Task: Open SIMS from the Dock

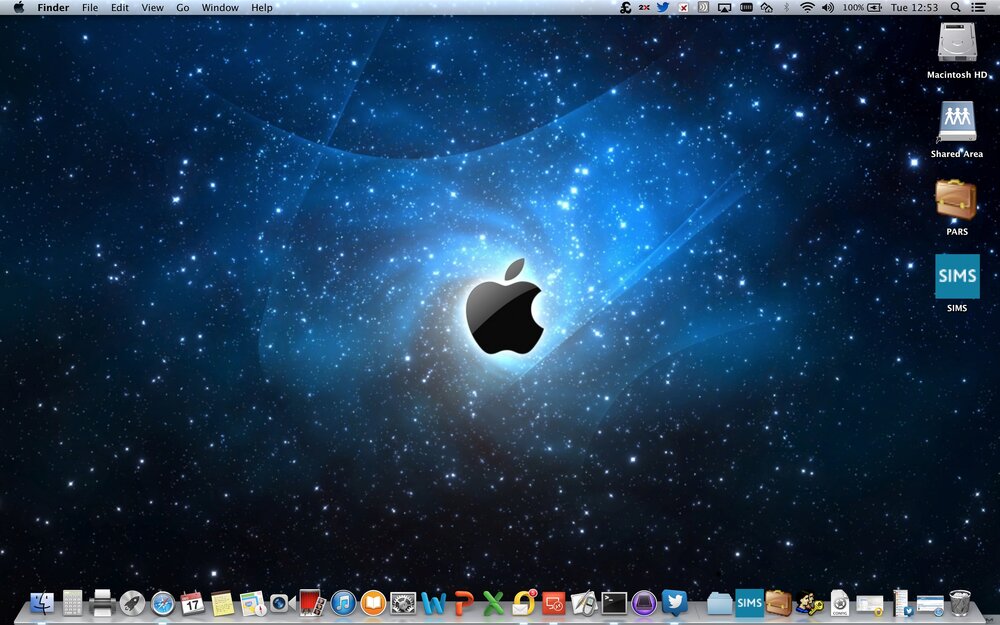Action: 749,603
